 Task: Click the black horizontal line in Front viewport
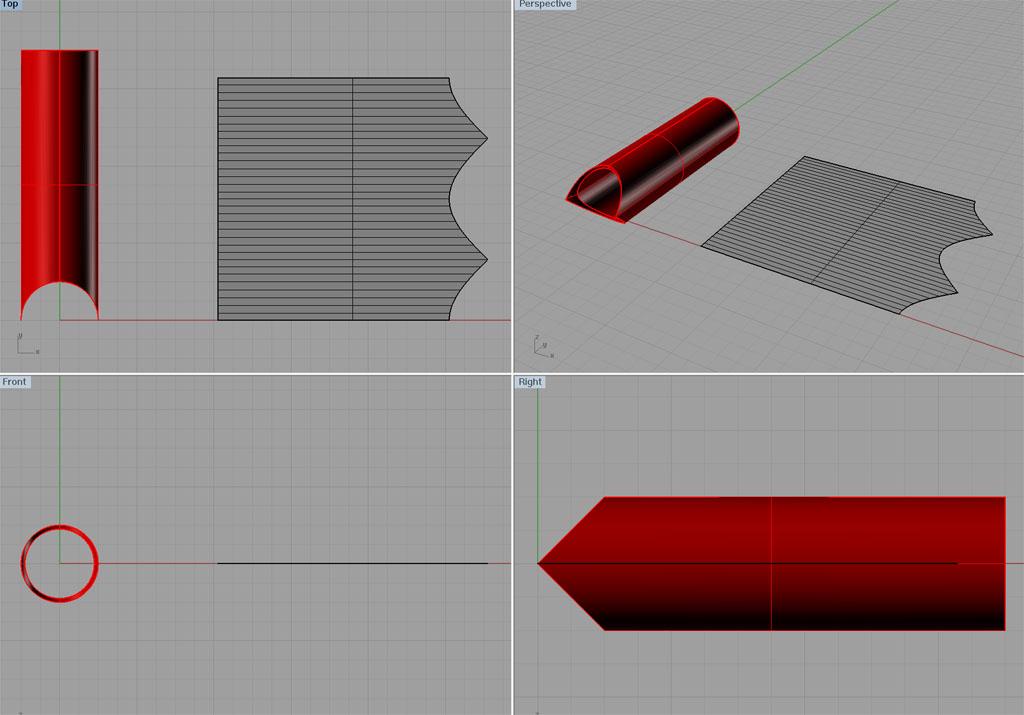pyautogui.click(x=353, y=563)
